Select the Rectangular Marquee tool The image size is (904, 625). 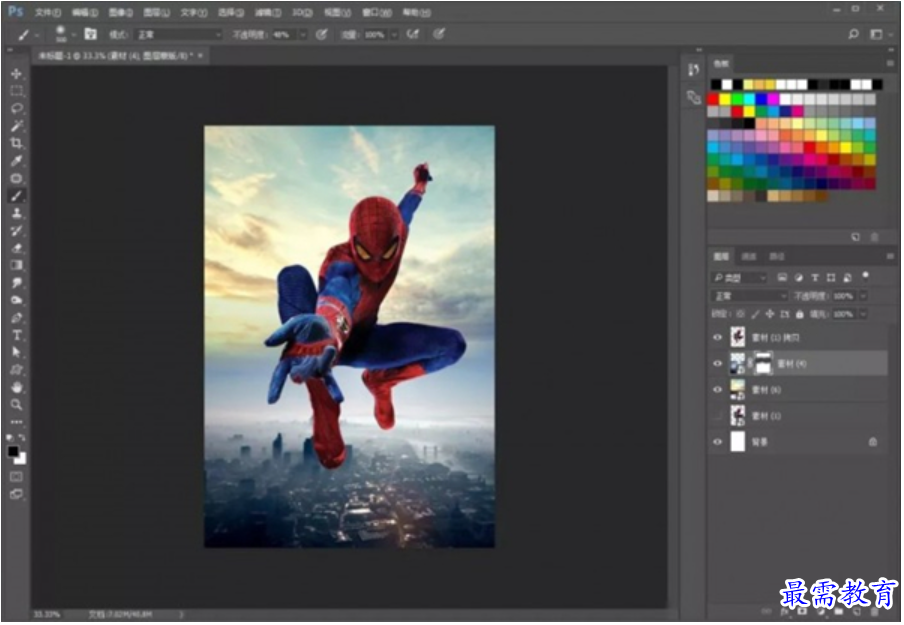tap(17, 91)
